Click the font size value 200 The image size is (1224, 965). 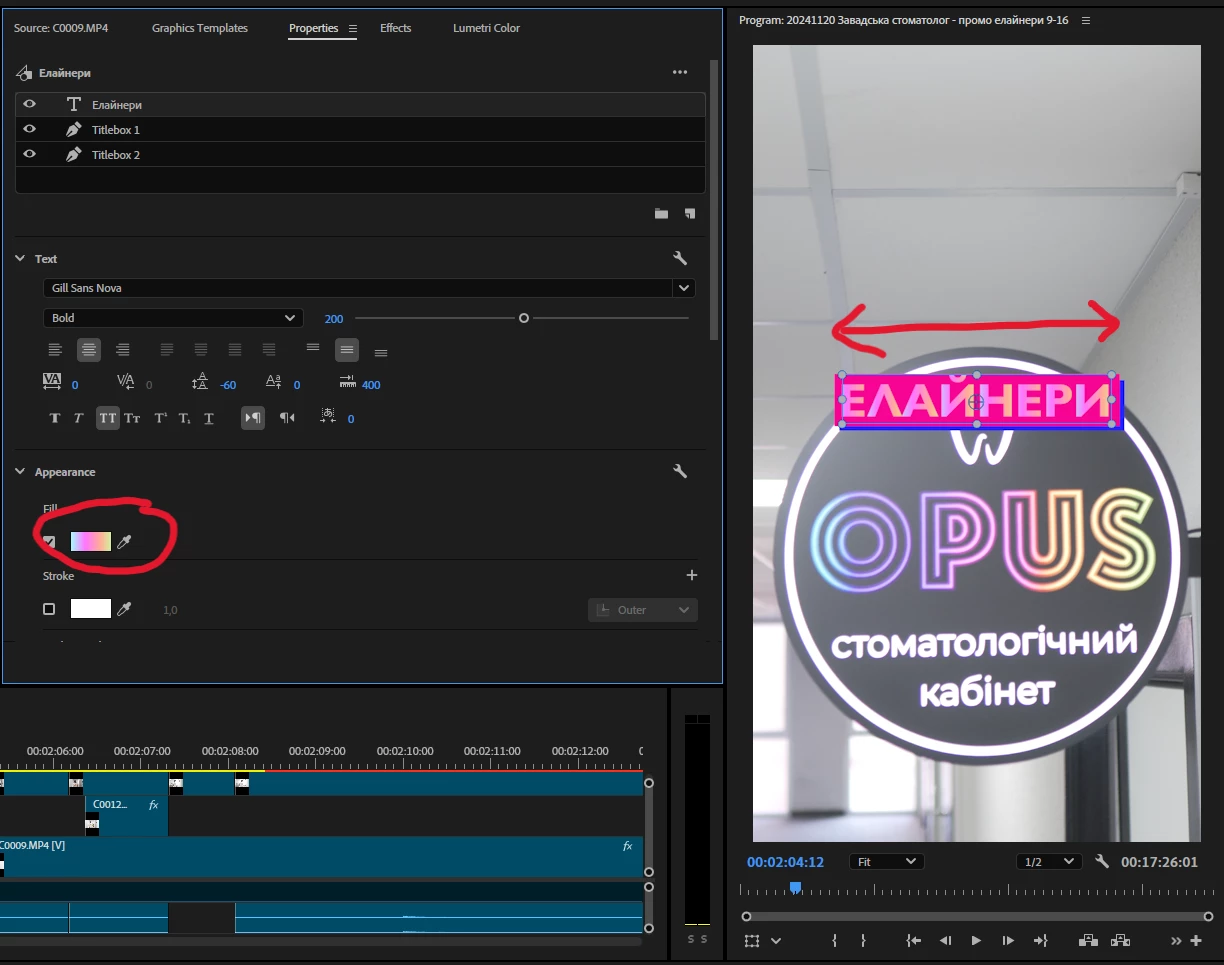pos(333,318)
